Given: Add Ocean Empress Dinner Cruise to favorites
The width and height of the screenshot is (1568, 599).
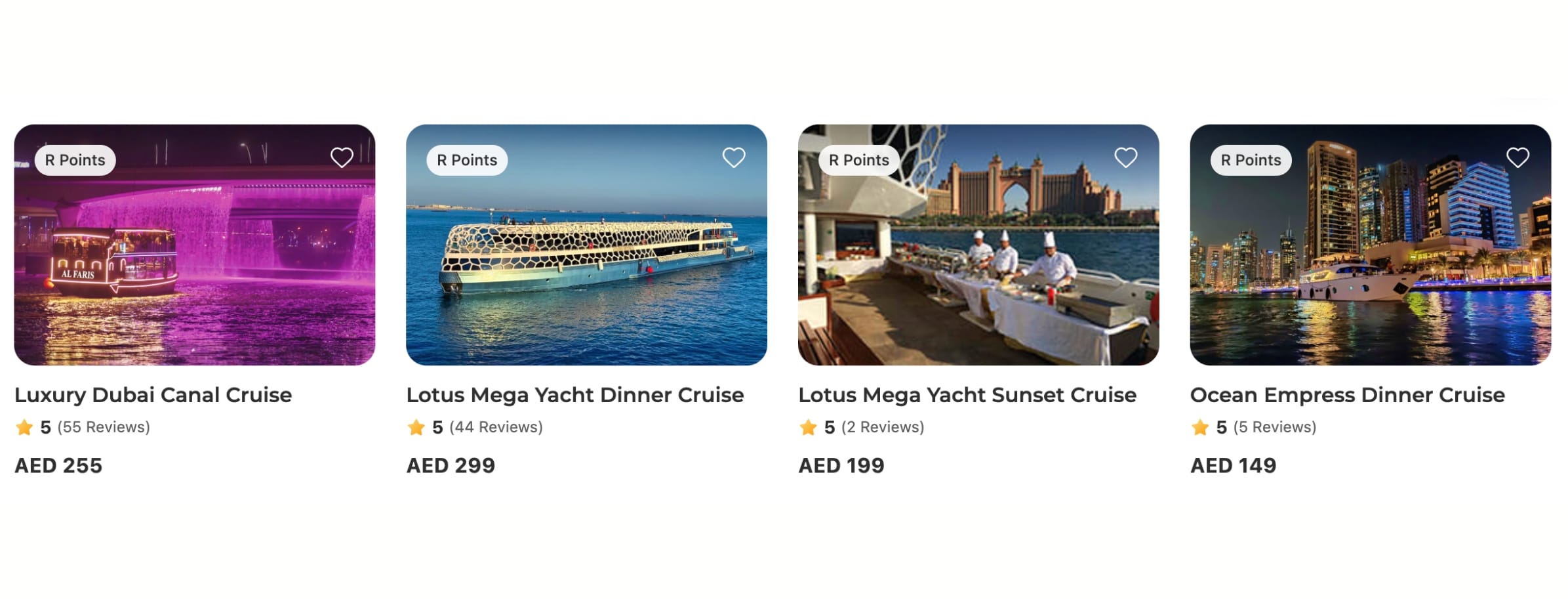Looking at the screenshot, I should coord(1518,158).
